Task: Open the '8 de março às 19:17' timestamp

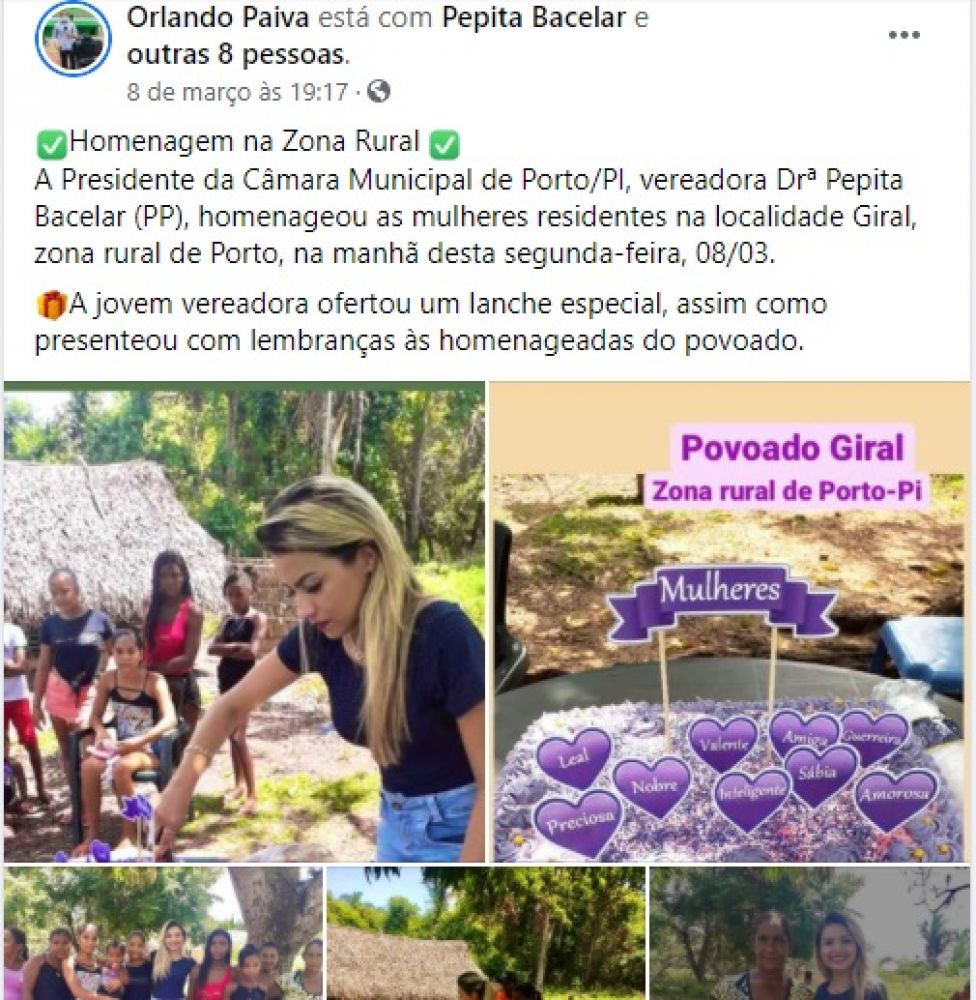Action: (x=237, y=92)
